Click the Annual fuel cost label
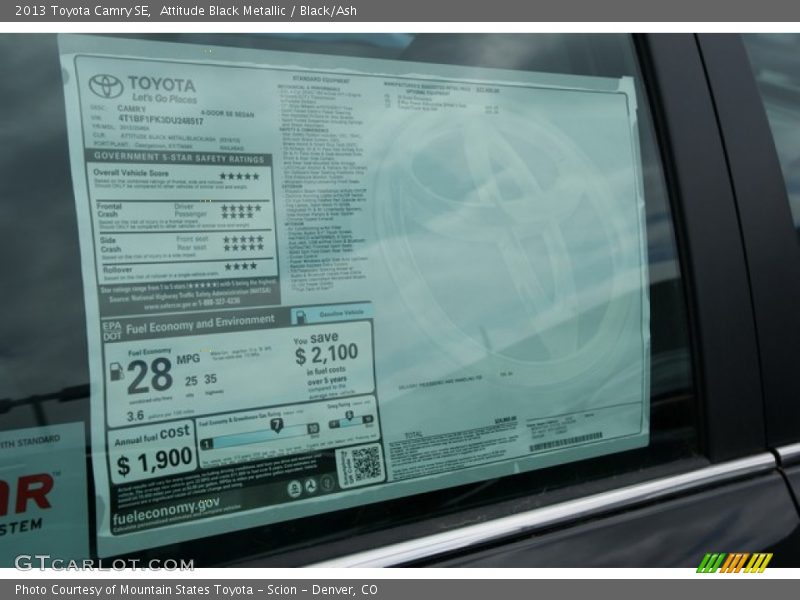 click(153, 436)
